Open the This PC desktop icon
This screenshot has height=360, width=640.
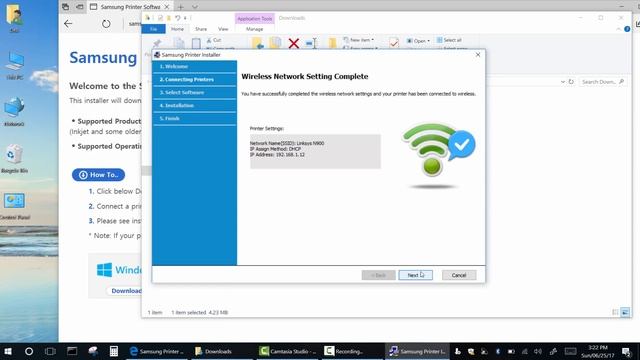tap(15, 65)
